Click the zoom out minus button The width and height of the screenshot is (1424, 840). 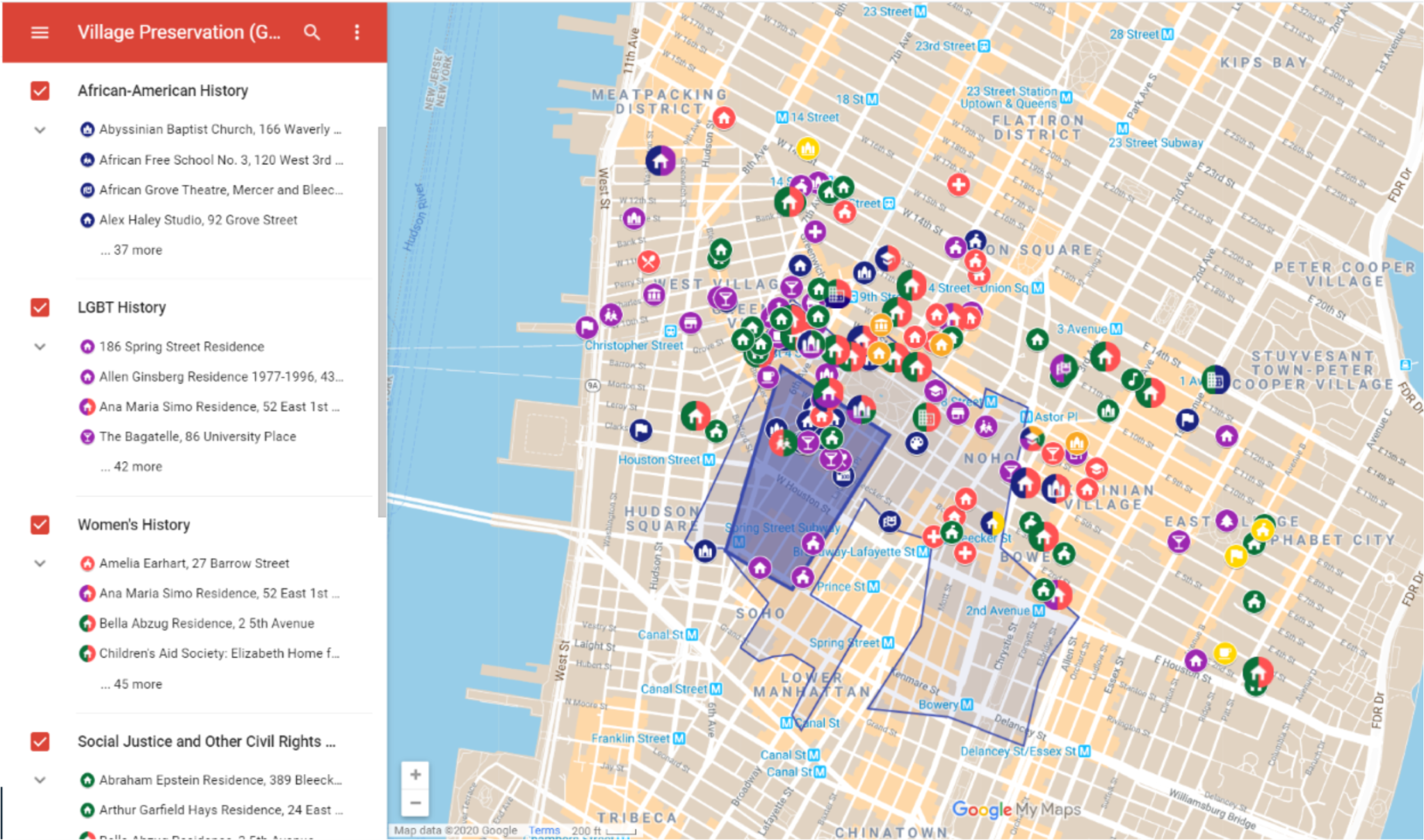tap(415, 803)
